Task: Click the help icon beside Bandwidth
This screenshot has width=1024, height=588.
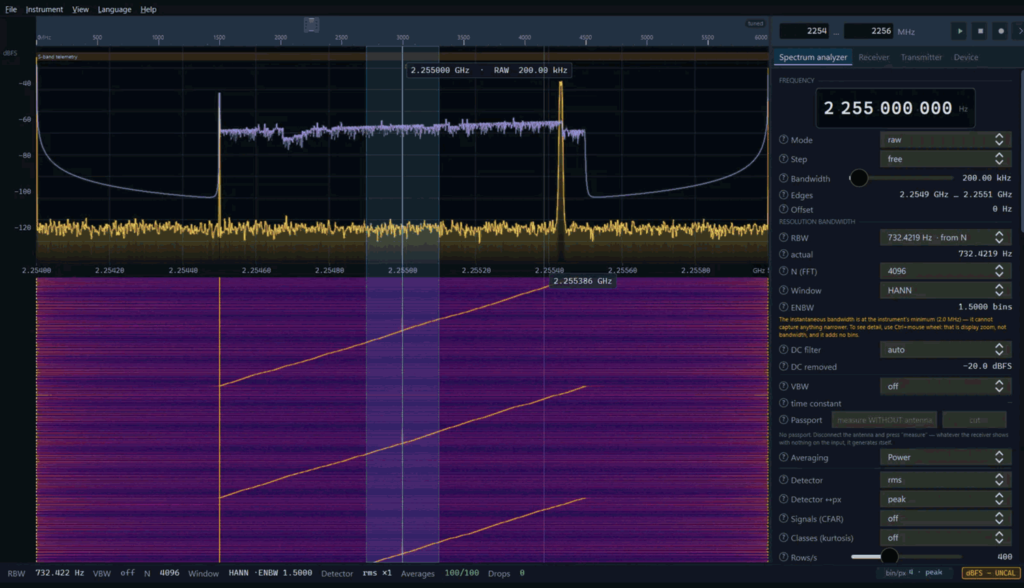Action: 783,178
